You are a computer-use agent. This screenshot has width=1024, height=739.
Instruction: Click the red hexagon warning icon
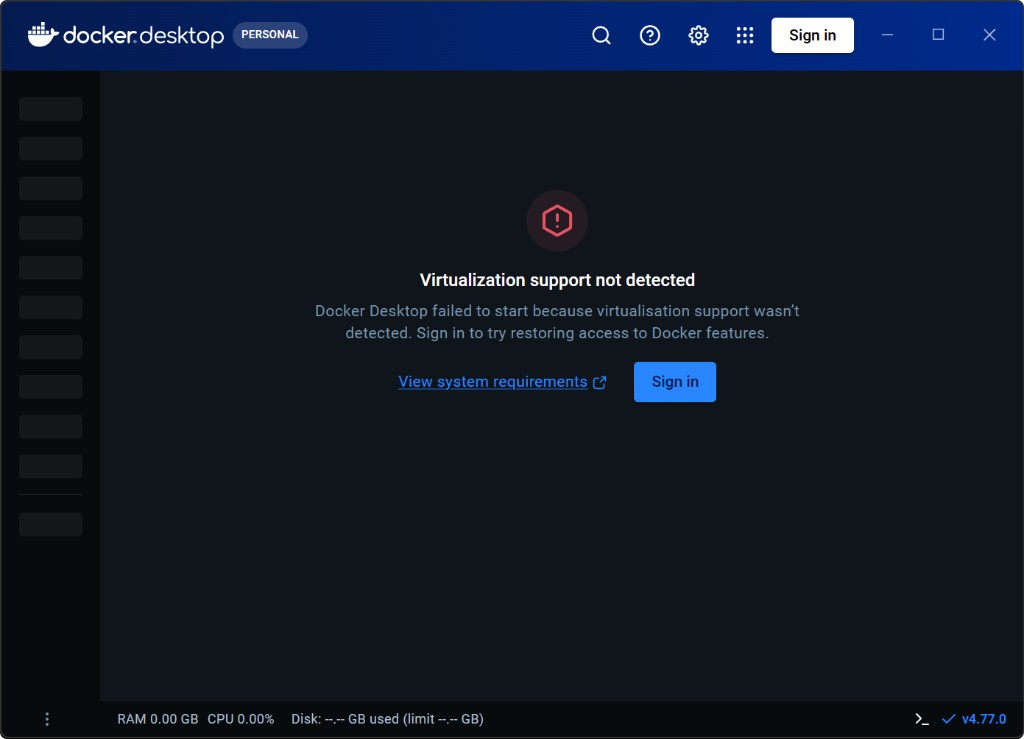pyautogui.click(x=557, y=221)
